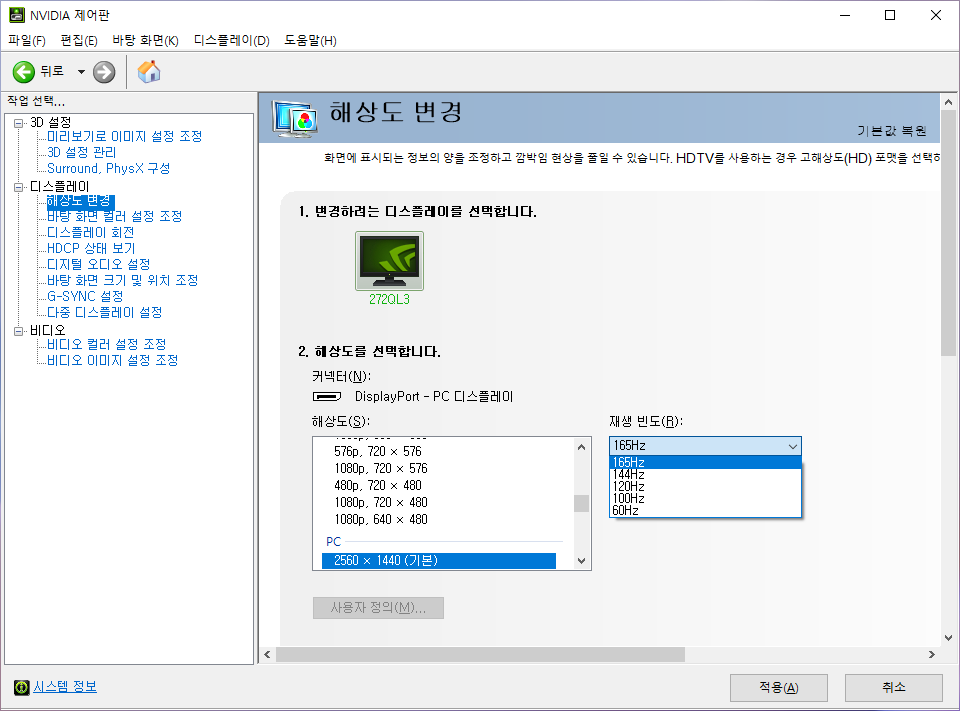
Task: Open the 시스템 정보 link
Action: (x=65, y=687)
